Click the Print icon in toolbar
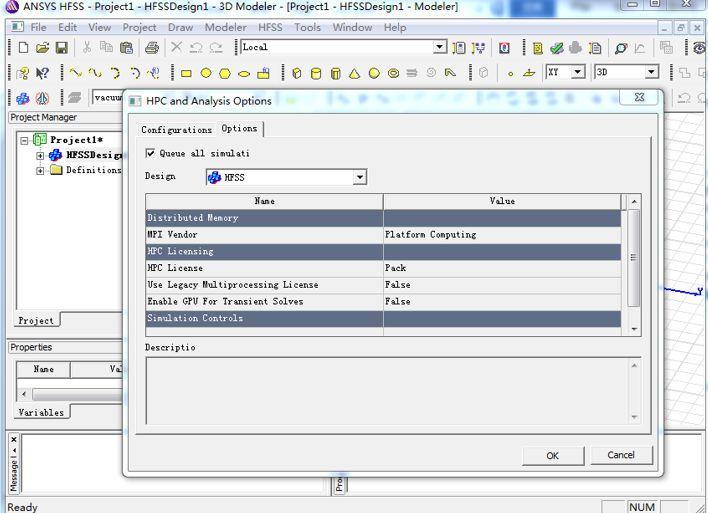 [151, 48]
